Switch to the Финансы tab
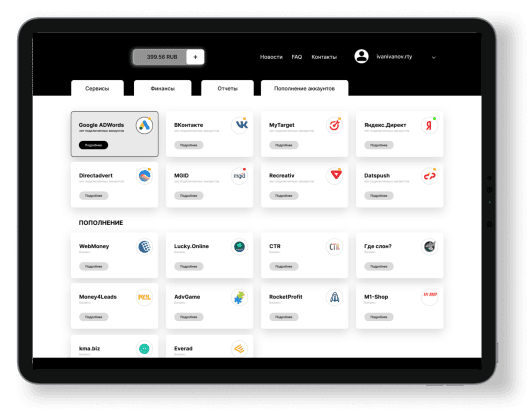The width and height of the screenshot is (531, 413). pos(163,88)
